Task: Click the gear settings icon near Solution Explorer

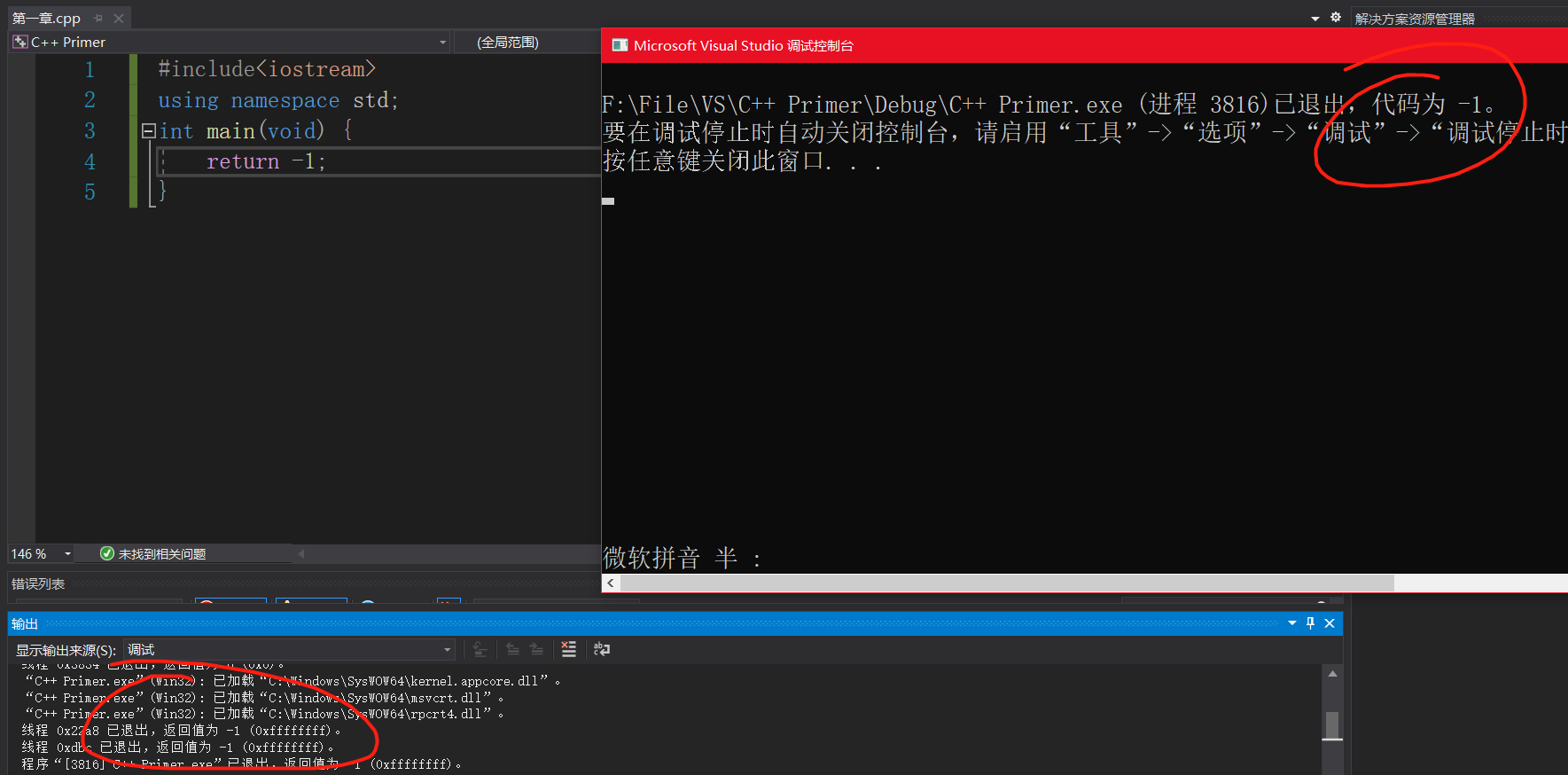Action: [x=1336, y=18]
